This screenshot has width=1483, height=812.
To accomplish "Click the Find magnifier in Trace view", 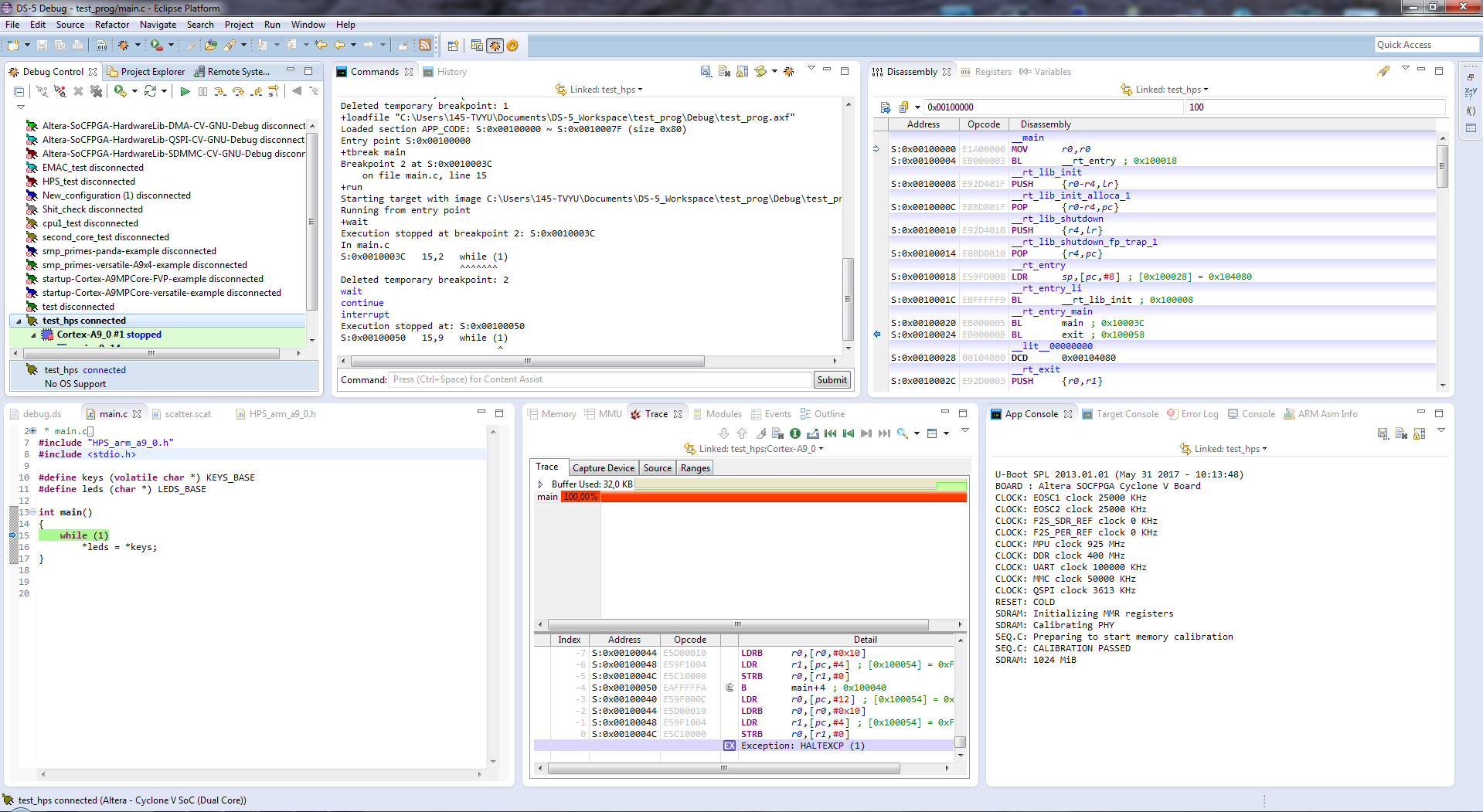I will [x=902, y=433].
